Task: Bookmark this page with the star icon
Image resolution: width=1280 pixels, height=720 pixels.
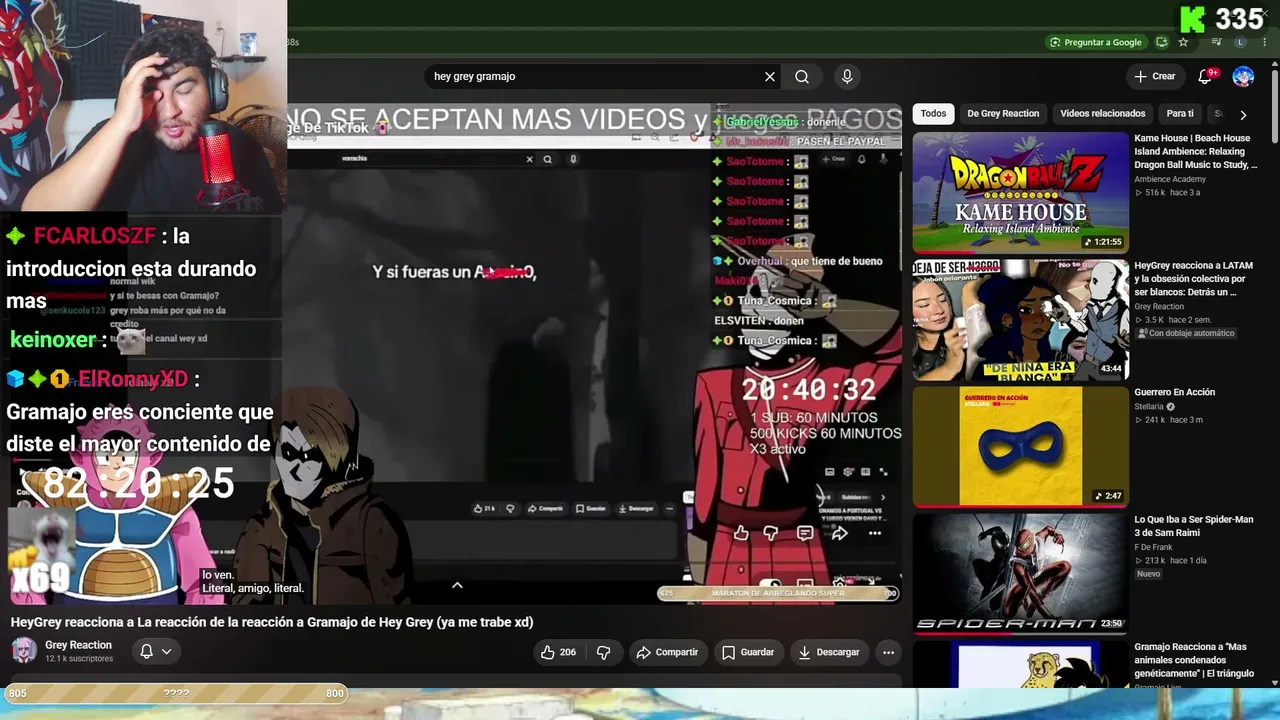Action: (x=1184, y=42)
